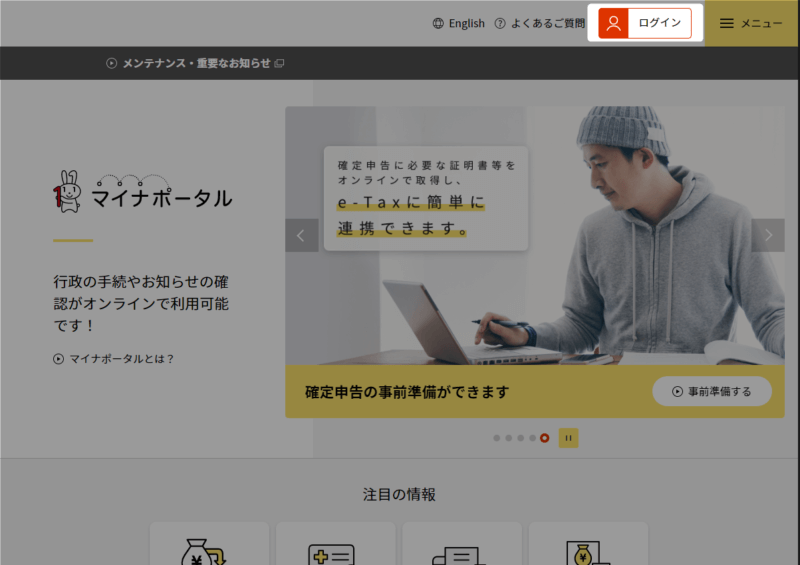Click the health insurance card icon

(x=336, y=544)
